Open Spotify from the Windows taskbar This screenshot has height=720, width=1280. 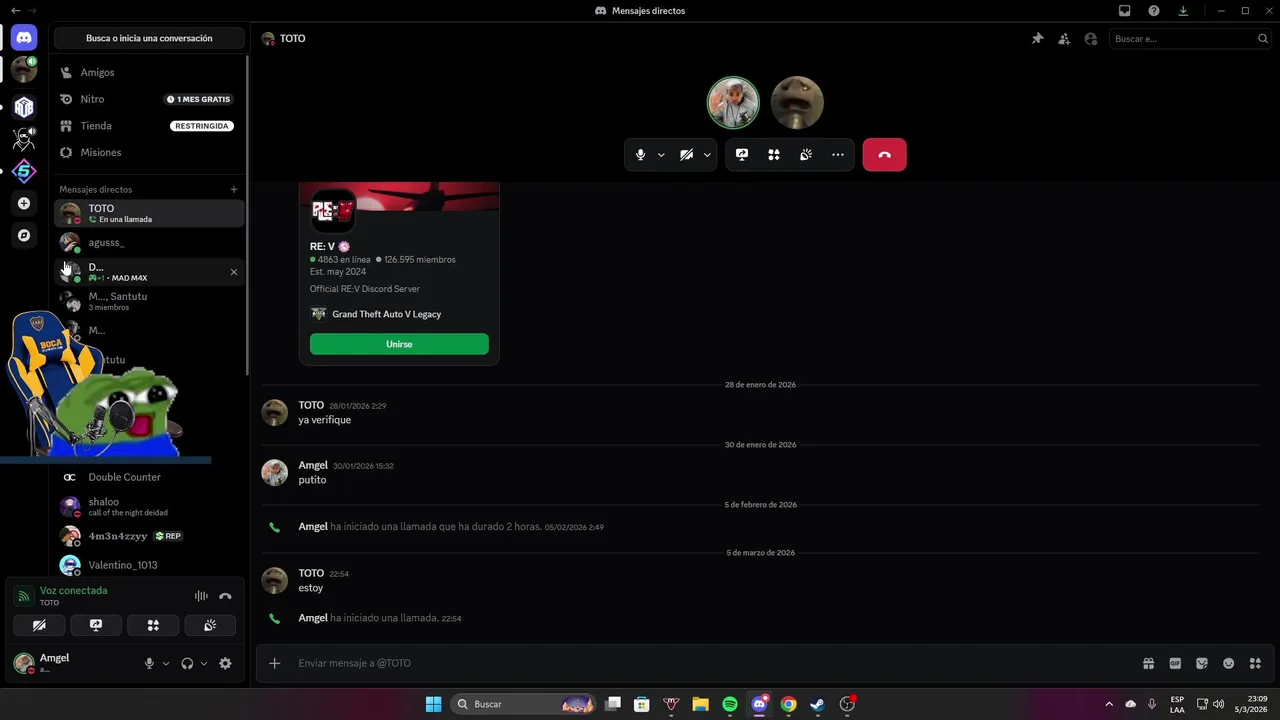coord(730,704)
